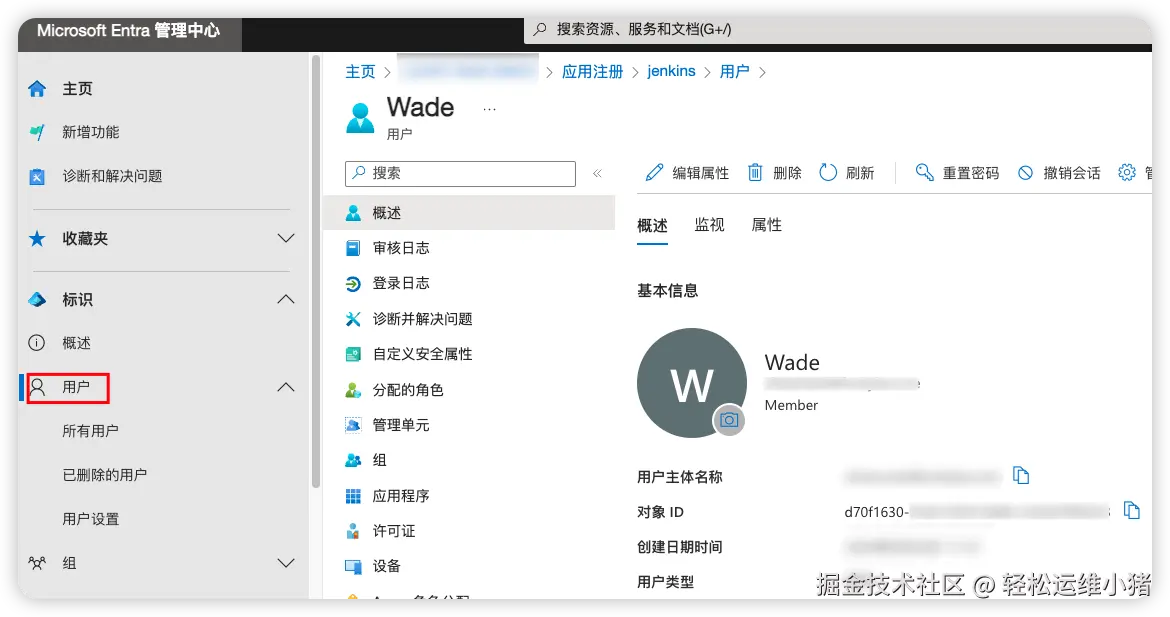Go to jenkins breadcrumb
The image size is (1170, 617).
[x=672, y=72]
